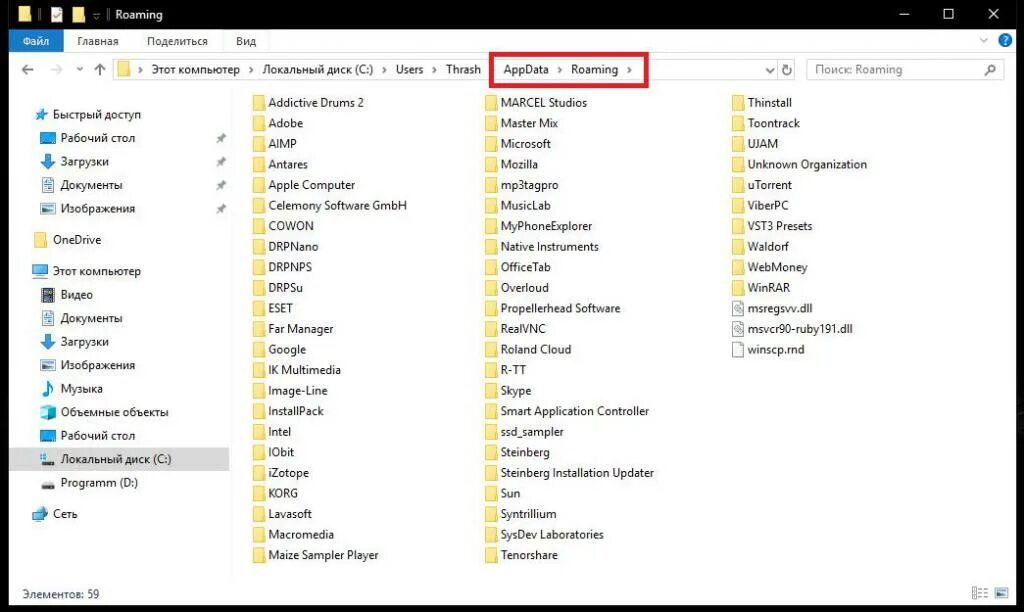The width and height of the screenshot is (1024, 612).
Task: Select the msregsvv.dll file icon
Action: click(x=738, y=308)
